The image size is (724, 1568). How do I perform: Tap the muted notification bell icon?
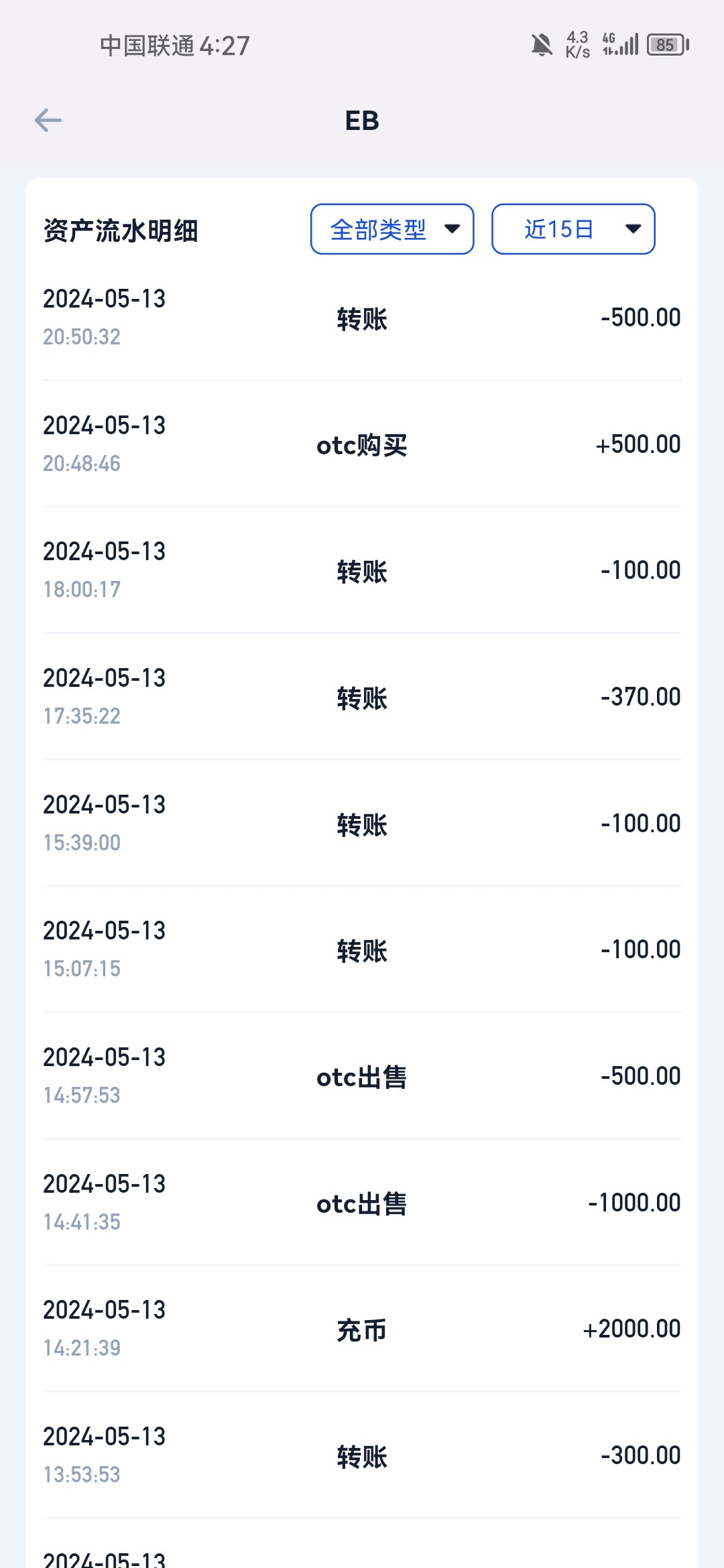(x=541, y=45)
